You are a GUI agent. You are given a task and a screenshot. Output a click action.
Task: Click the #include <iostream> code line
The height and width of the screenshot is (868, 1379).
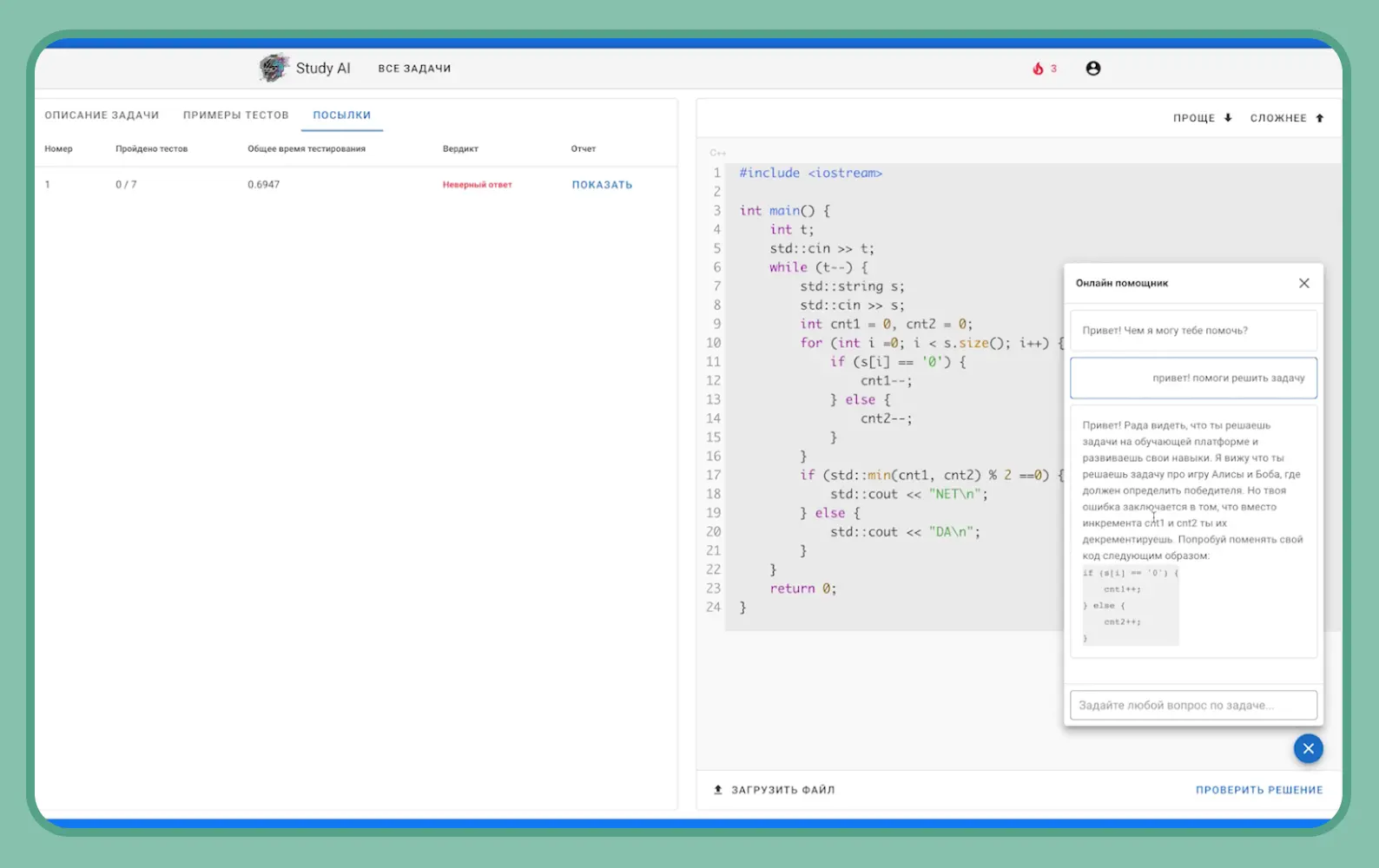tap(810, 173)
